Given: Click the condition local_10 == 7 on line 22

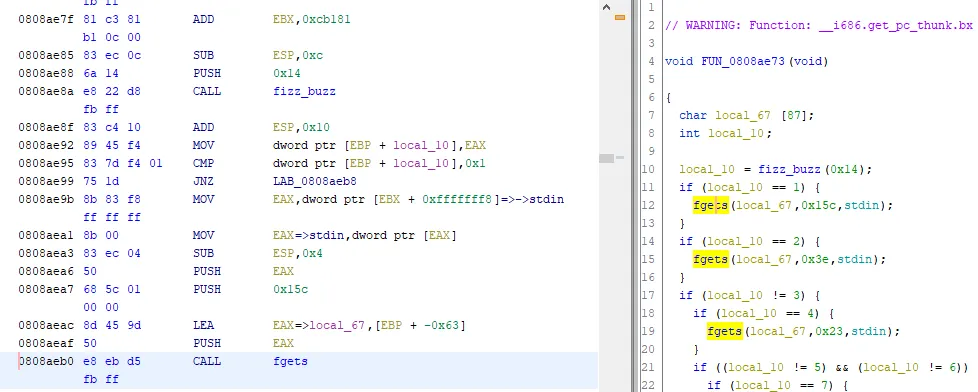Looking at the screenshot, I should (782, 386).
